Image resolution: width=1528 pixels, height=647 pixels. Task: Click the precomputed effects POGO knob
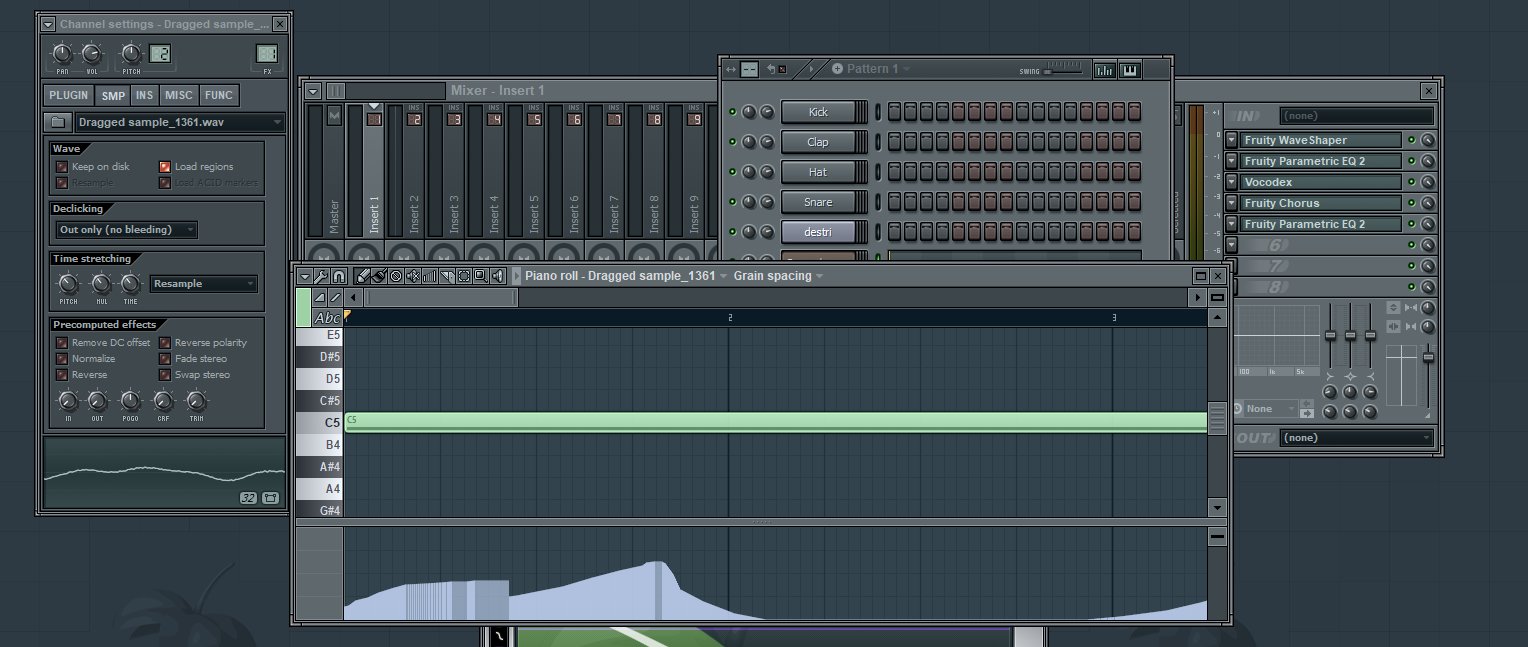tap(130, 401)
